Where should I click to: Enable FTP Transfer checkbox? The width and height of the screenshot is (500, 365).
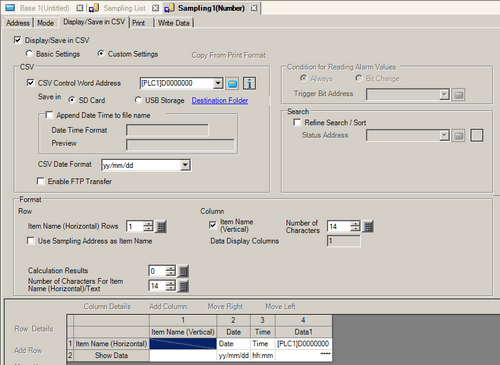40,181
